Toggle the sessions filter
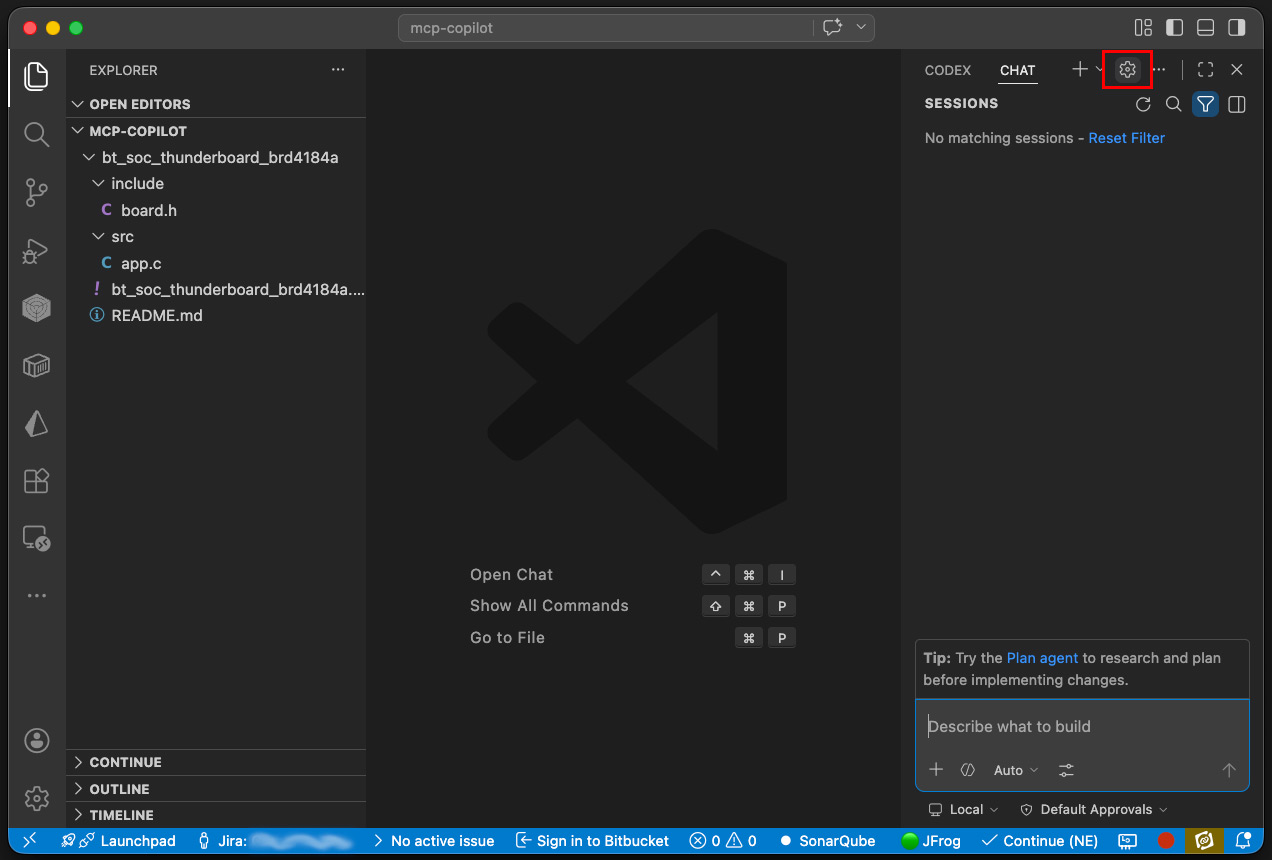 pyautogui.click(x=1205, y=104)
